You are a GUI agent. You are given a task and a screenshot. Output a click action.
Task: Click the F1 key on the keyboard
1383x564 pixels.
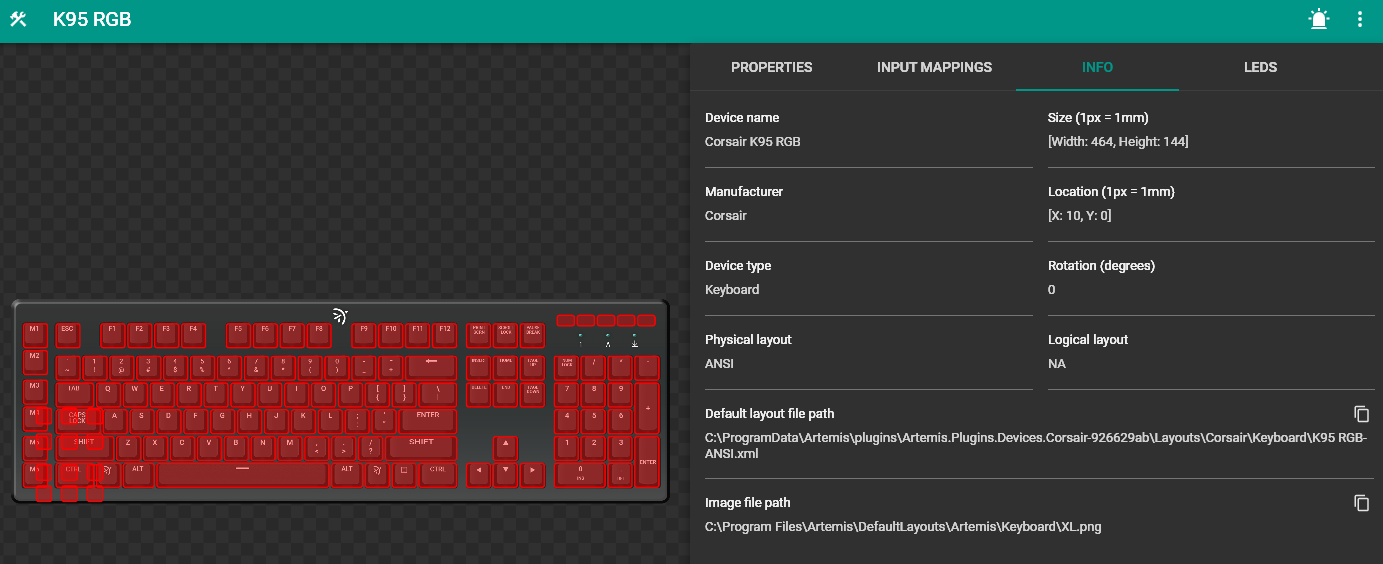tap(112, 334)
